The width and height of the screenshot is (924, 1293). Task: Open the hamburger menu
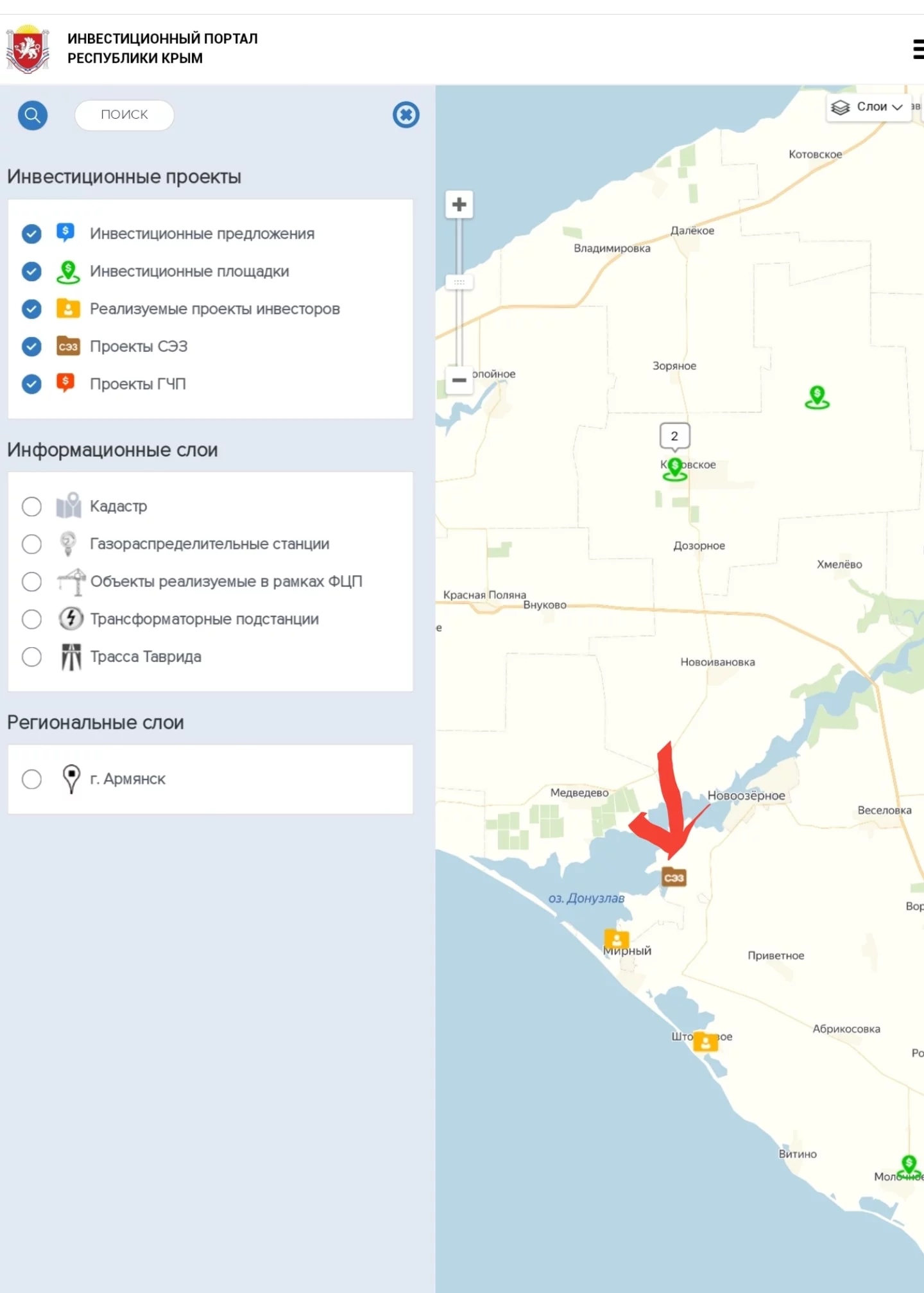pyautogui.click(x=918, y=49)
